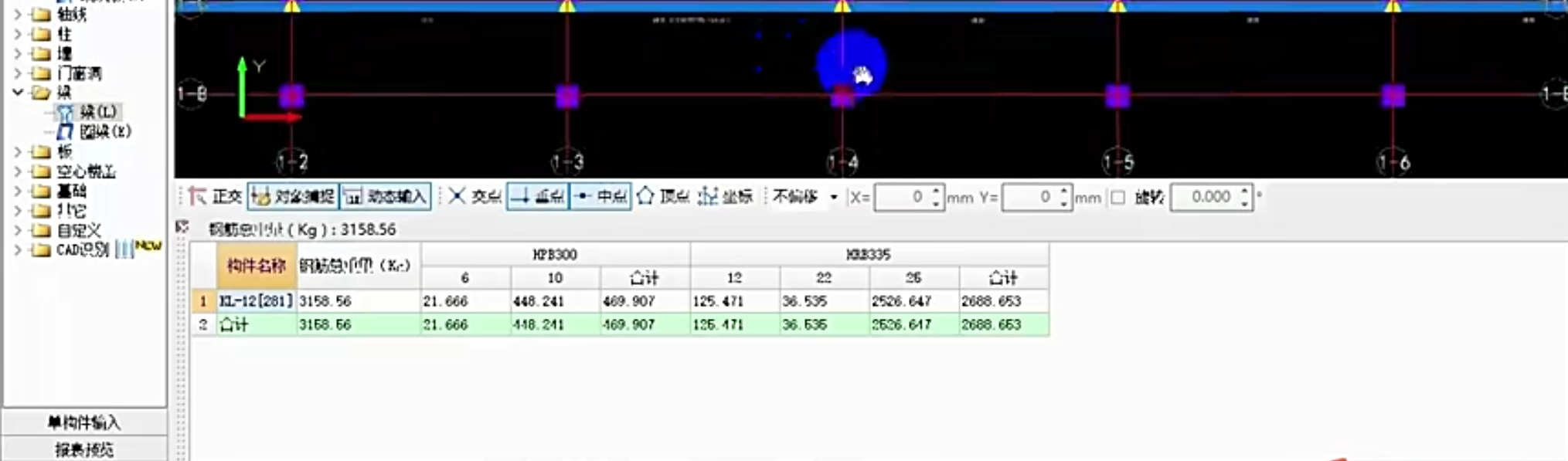1568x461 pixels.
Task: Click the 圈梁(E) ring beam icon
Action: point(66,132)
